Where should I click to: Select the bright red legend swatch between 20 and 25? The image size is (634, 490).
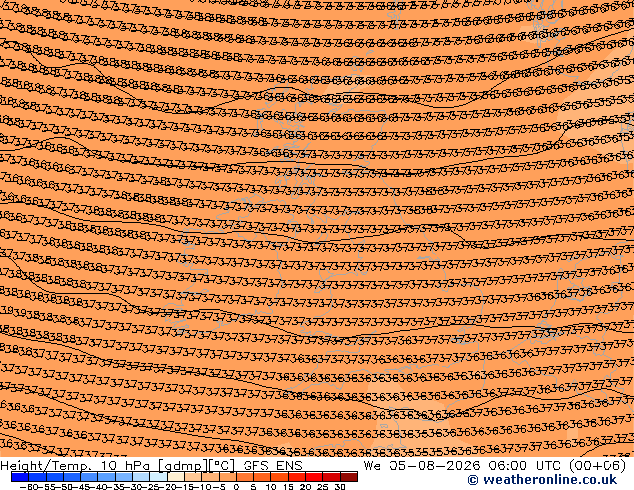coord(314,477)
